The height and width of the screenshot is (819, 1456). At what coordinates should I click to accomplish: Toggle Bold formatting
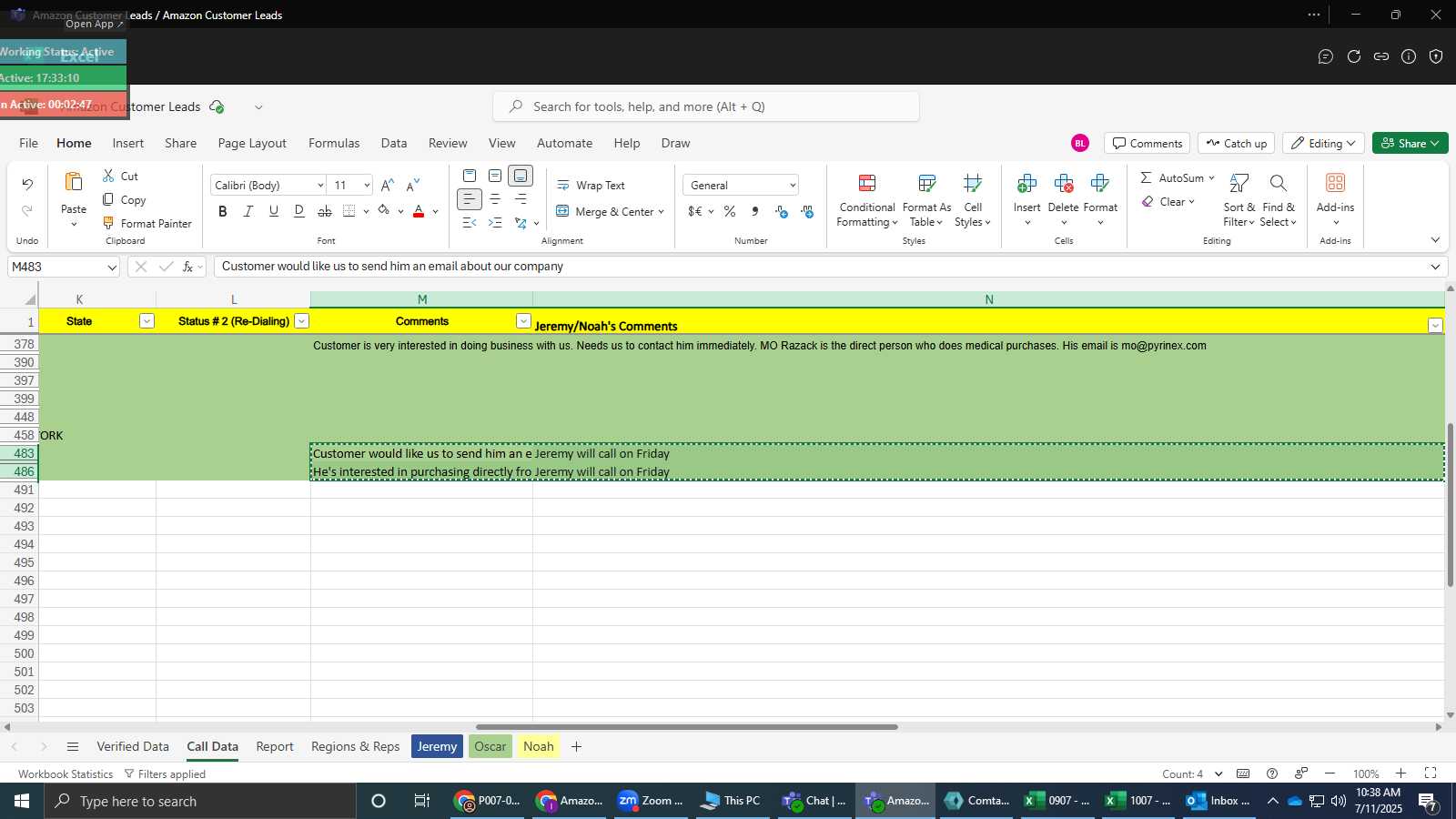pyautogui.click(x=223, y=211)
